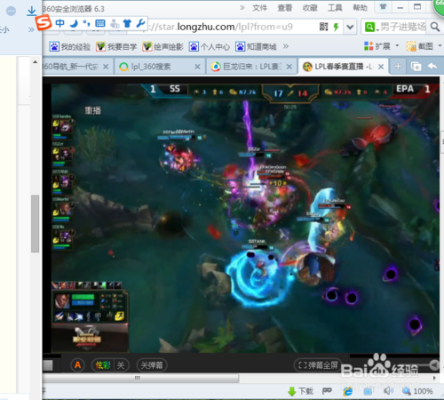Click the horizontal scrollbar thumb under video
The width and height of the screenshot is (444, 400).
(x=141, y=378)
